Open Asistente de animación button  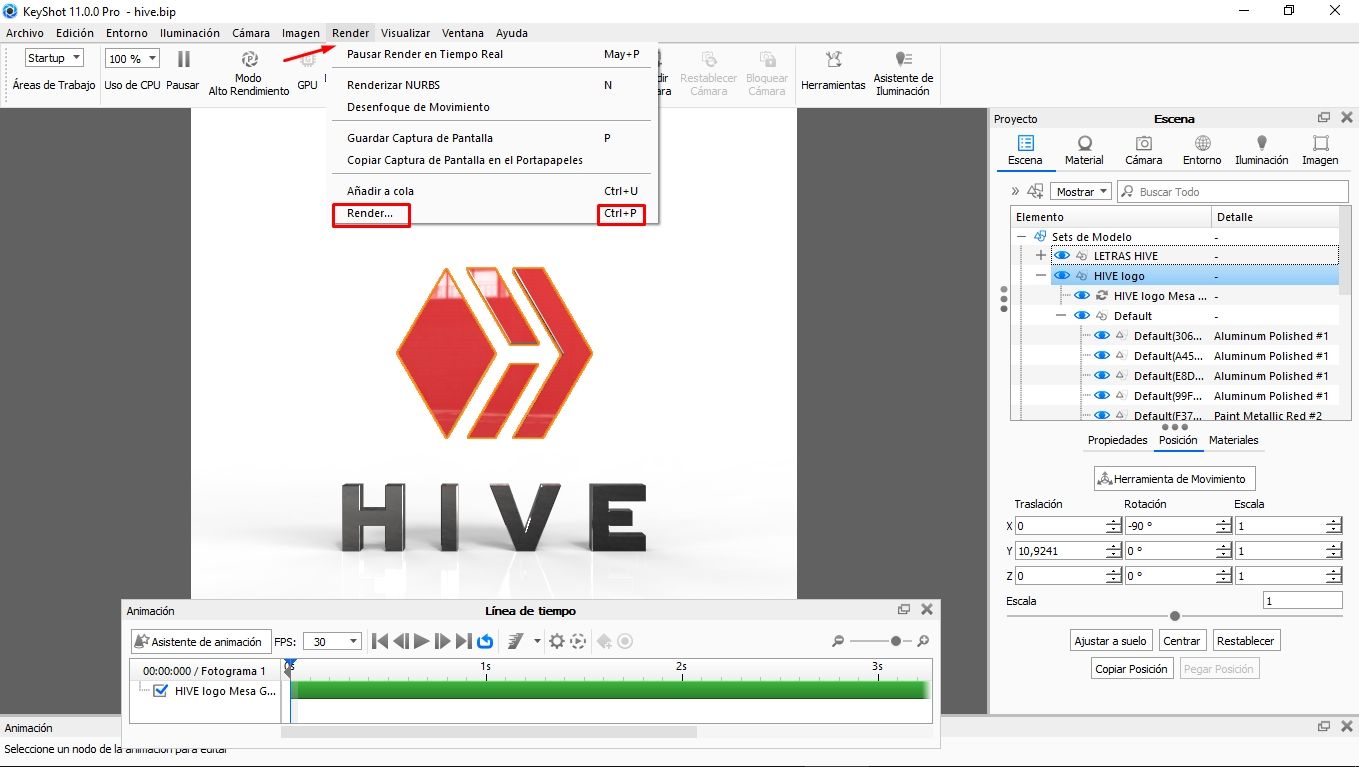click(x=200, y=641)
